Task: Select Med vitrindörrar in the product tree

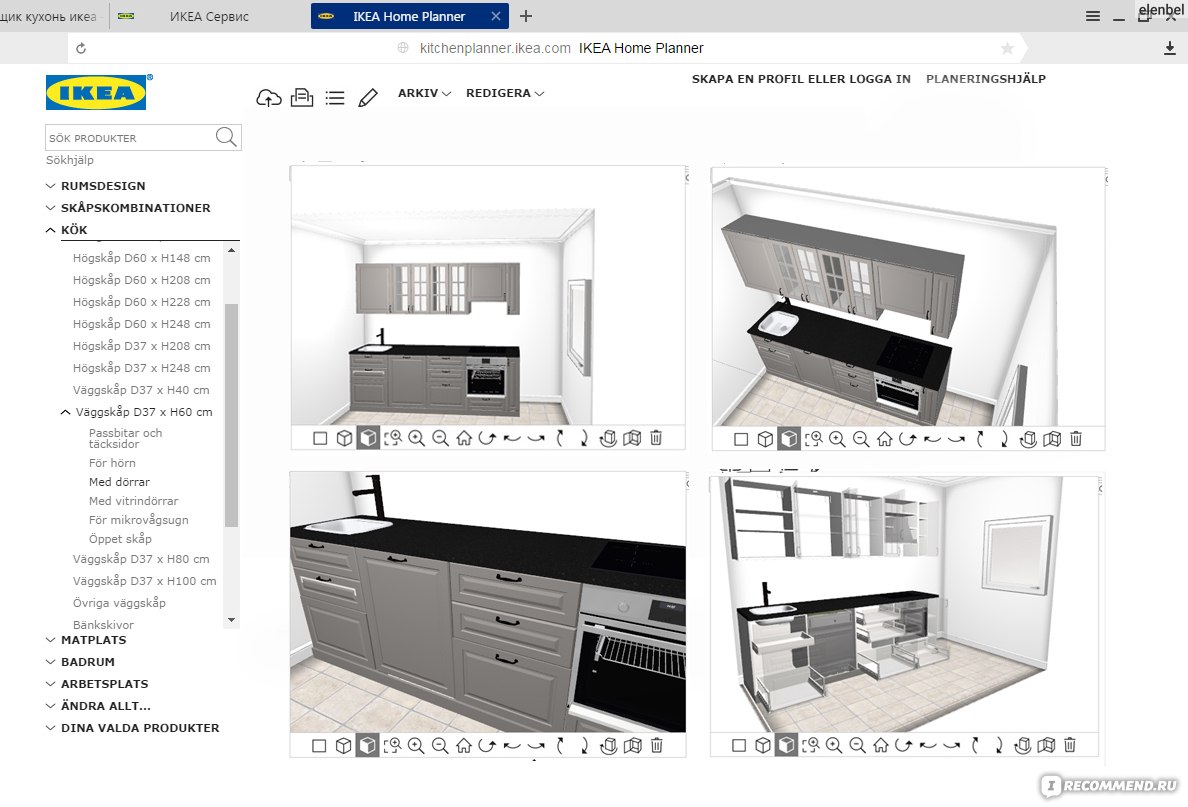Action: pyautogui.click(x=133, y=501)
